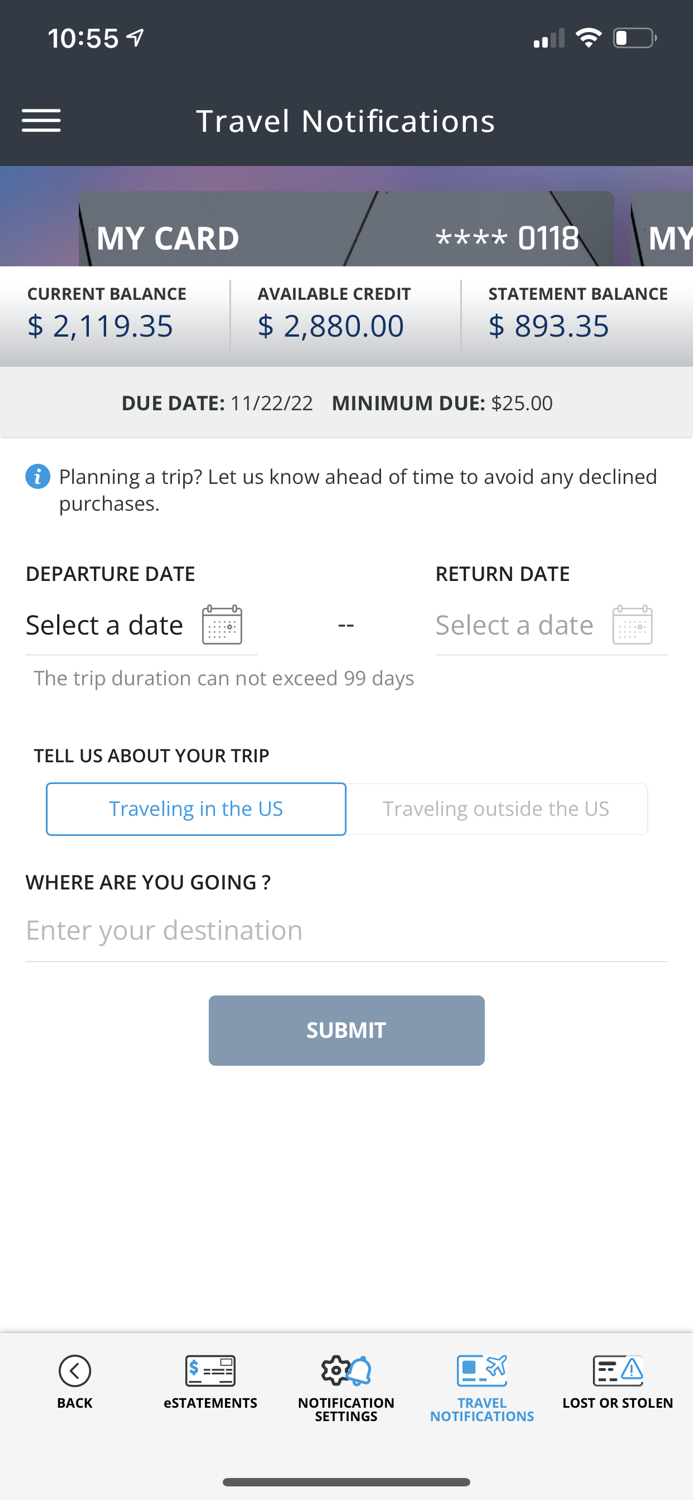
Task: Open the hamburger navigation menu
Action: coord(41,120)
